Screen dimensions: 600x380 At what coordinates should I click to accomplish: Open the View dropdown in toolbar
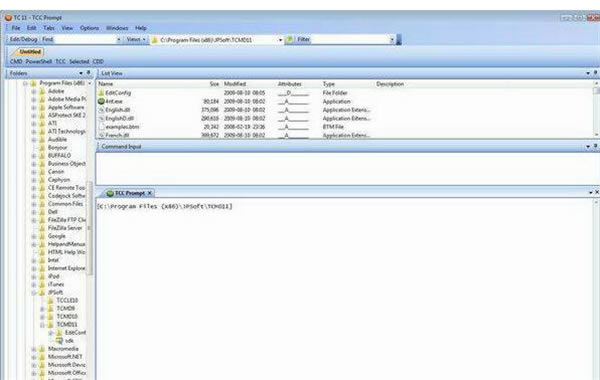136,39
